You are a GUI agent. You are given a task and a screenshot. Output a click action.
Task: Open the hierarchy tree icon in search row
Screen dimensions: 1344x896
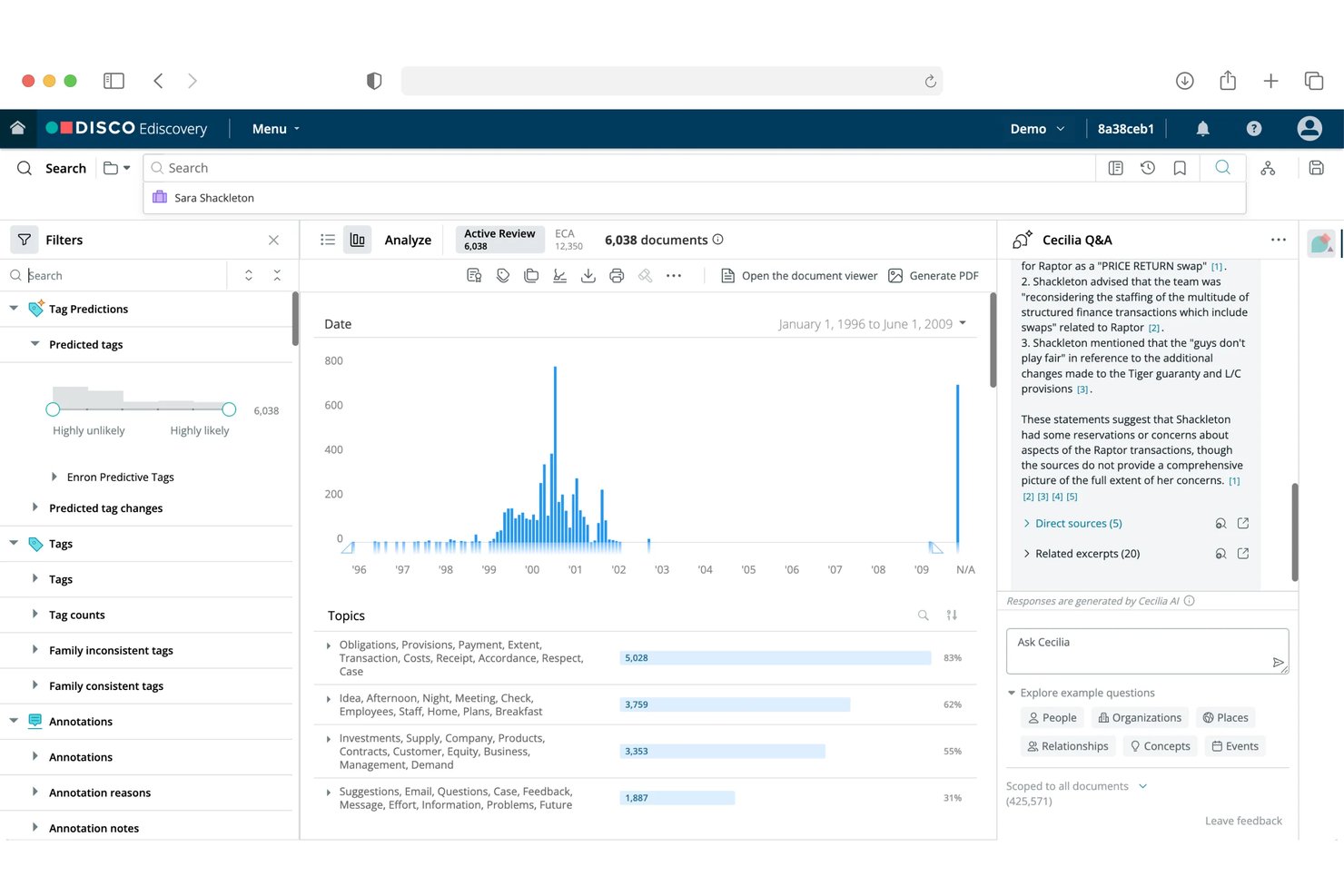pyautogui.click(x=1268, y=168)
